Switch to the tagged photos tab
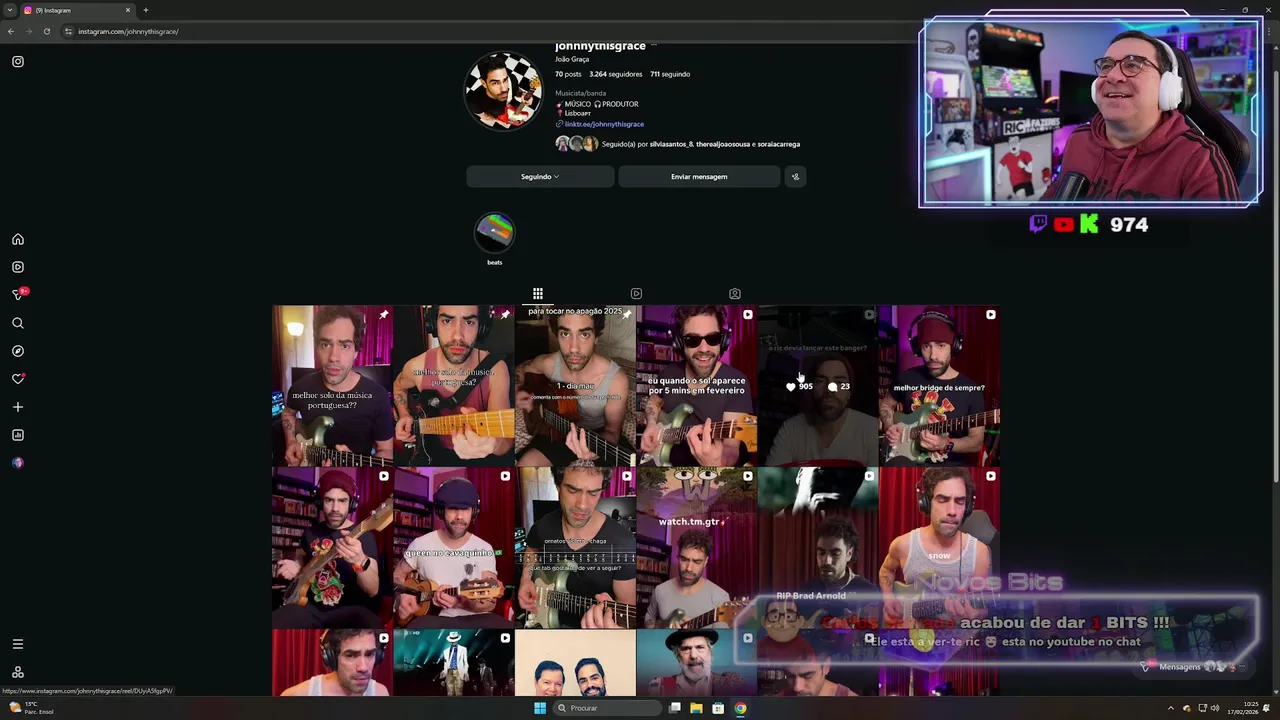The width and height of the screenshot is (1280, 720). 735,294
